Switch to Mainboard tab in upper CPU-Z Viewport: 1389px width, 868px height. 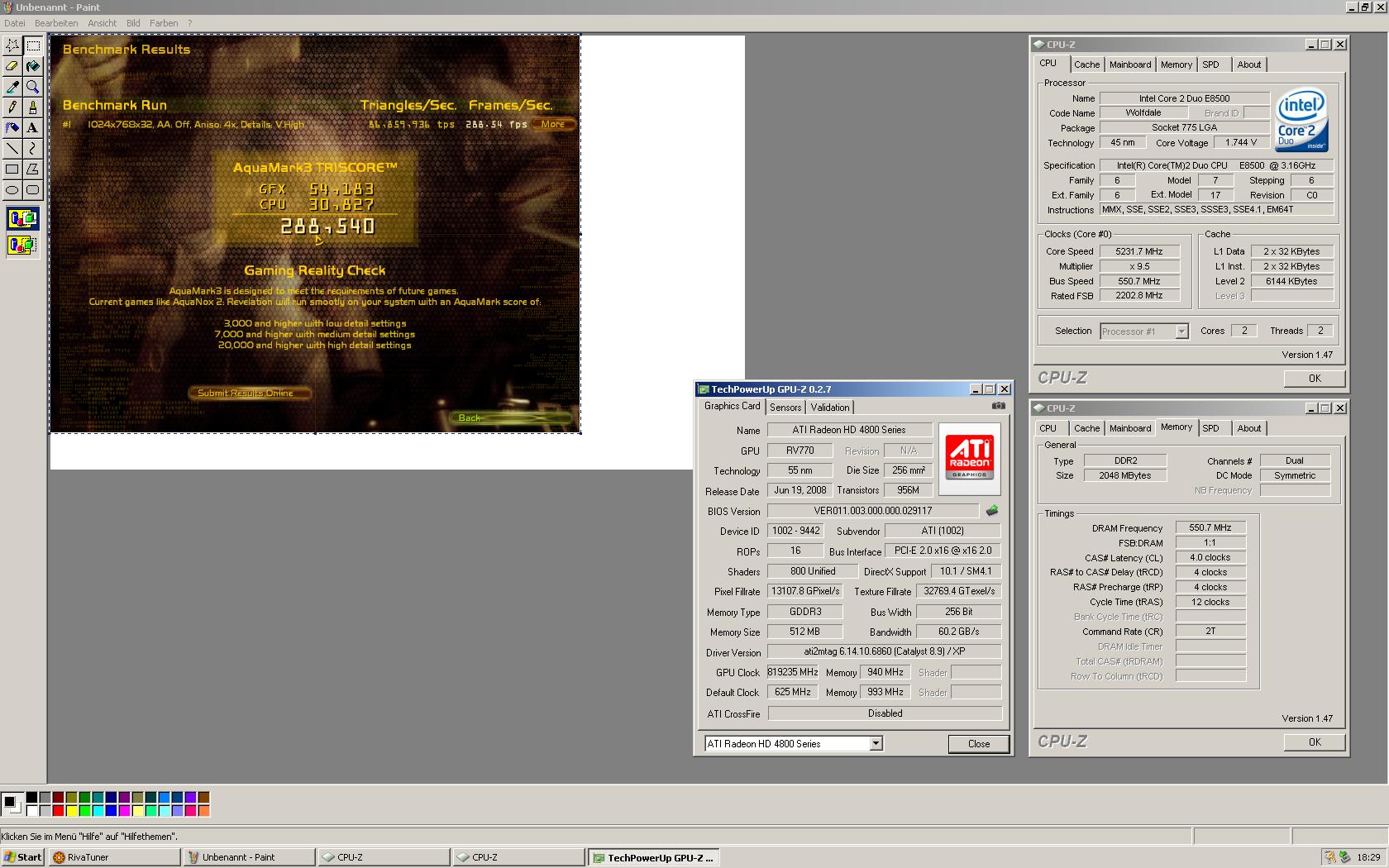[x=1129, y=64]
